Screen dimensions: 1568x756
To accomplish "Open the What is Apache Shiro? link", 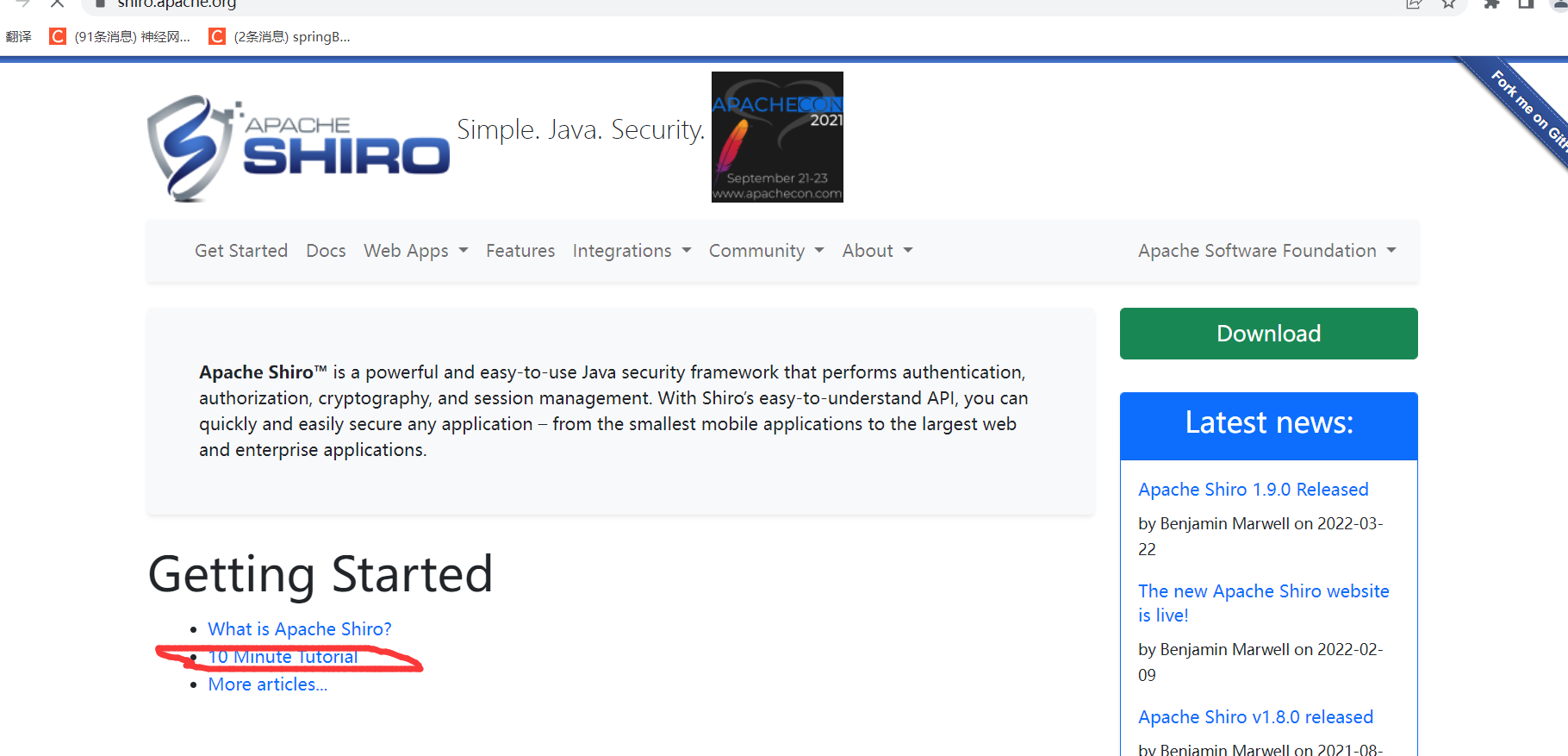I will tap(300, 629).
